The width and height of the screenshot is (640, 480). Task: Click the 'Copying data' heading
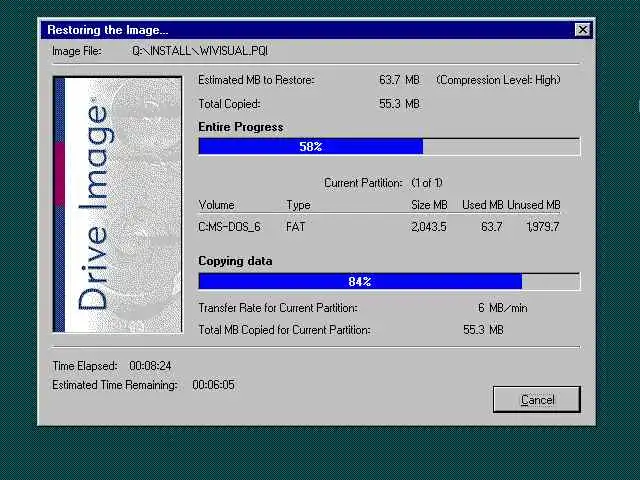click(x=235, y=261)
